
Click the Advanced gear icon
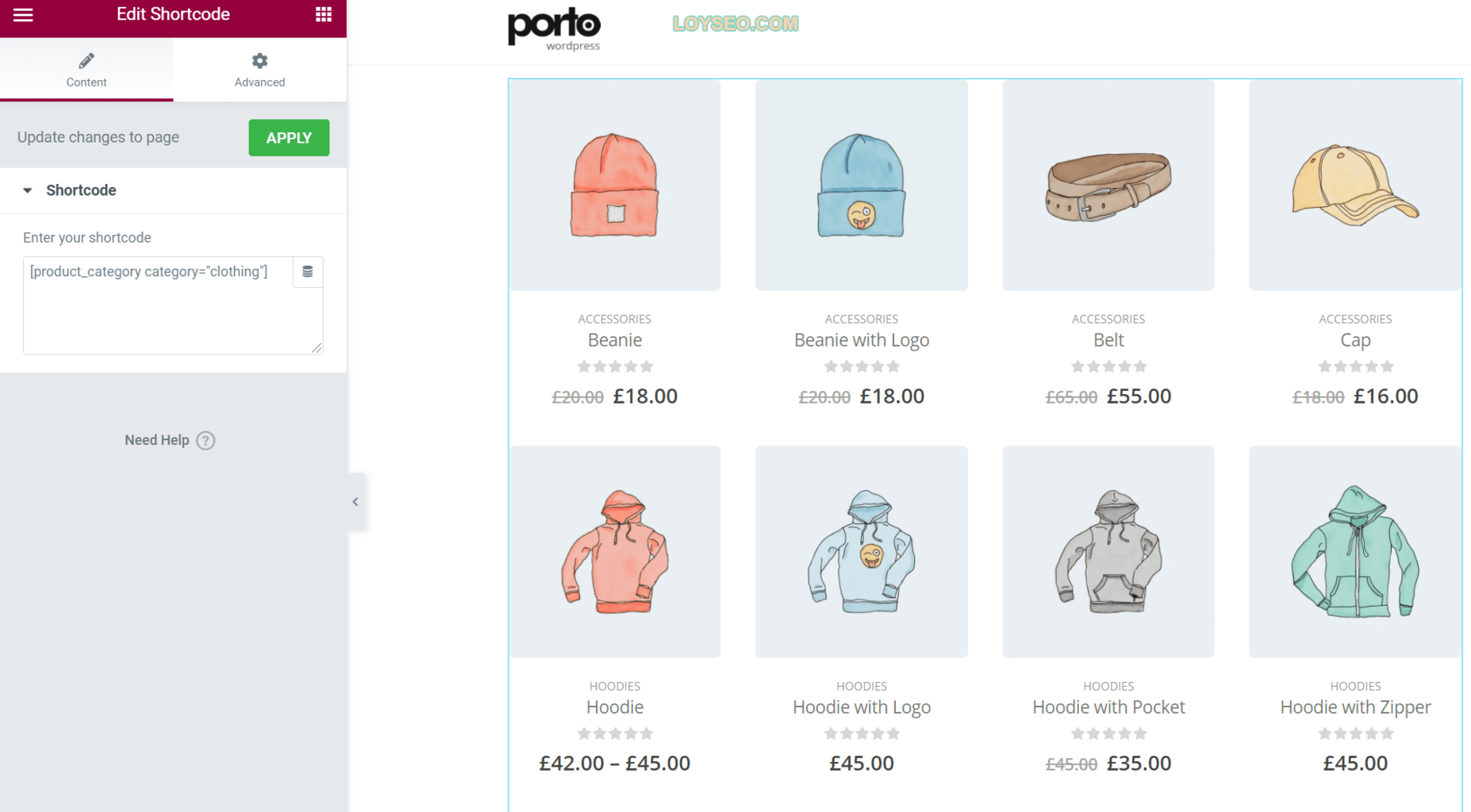click(x=259, y=61)
